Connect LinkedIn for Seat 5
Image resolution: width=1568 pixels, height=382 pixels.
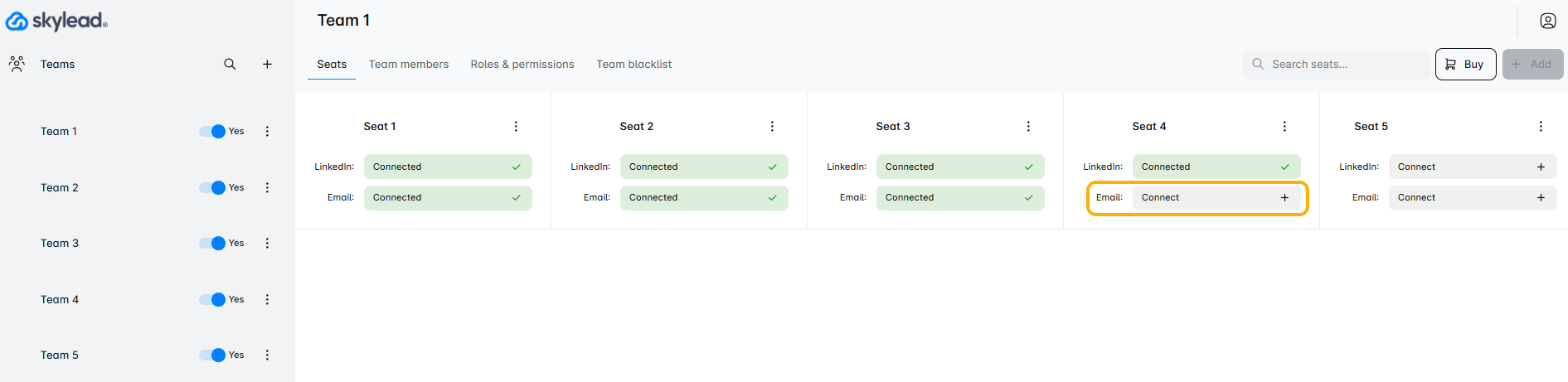click(x=1472, y=167)
